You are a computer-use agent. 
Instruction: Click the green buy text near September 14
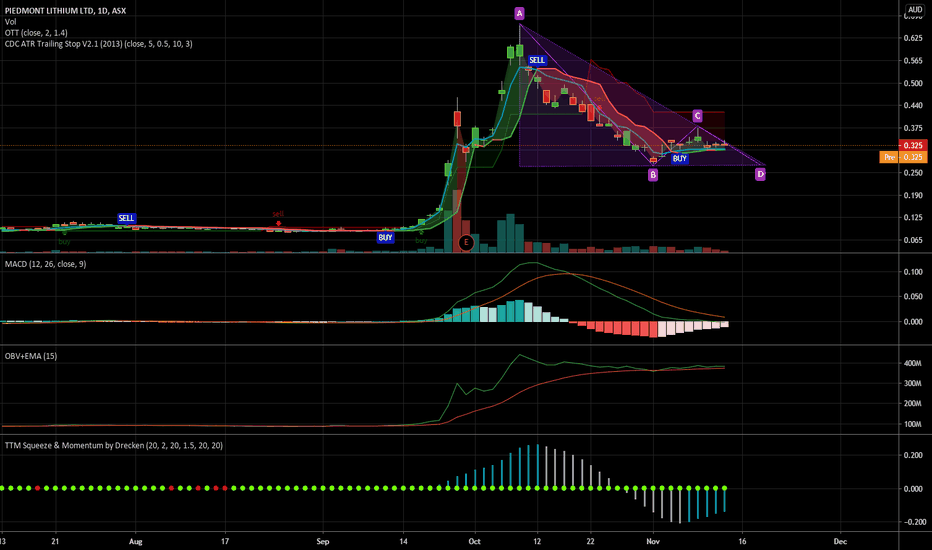(421, 240)
